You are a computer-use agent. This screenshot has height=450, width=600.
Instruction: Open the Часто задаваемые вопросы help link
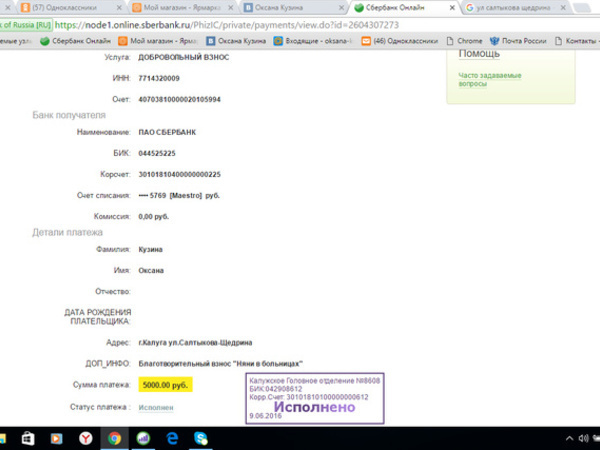[x=490, y=80]
